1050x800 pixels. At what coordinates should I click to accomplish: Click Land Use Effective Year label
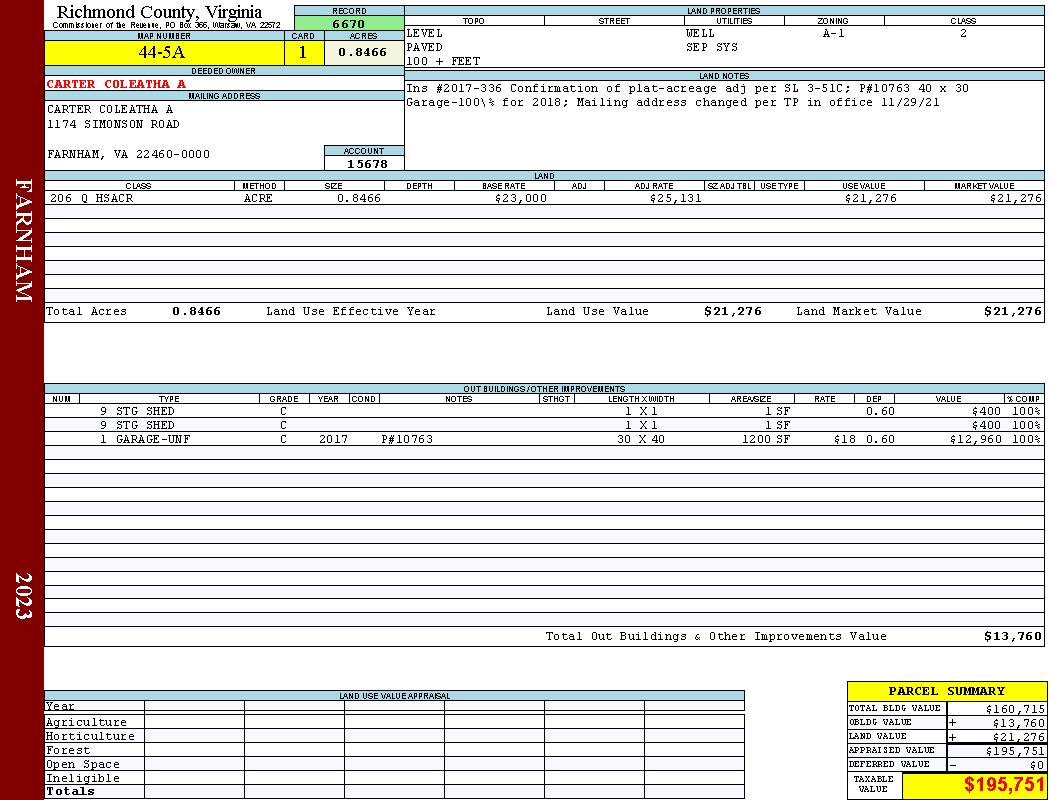coord(351,311)
